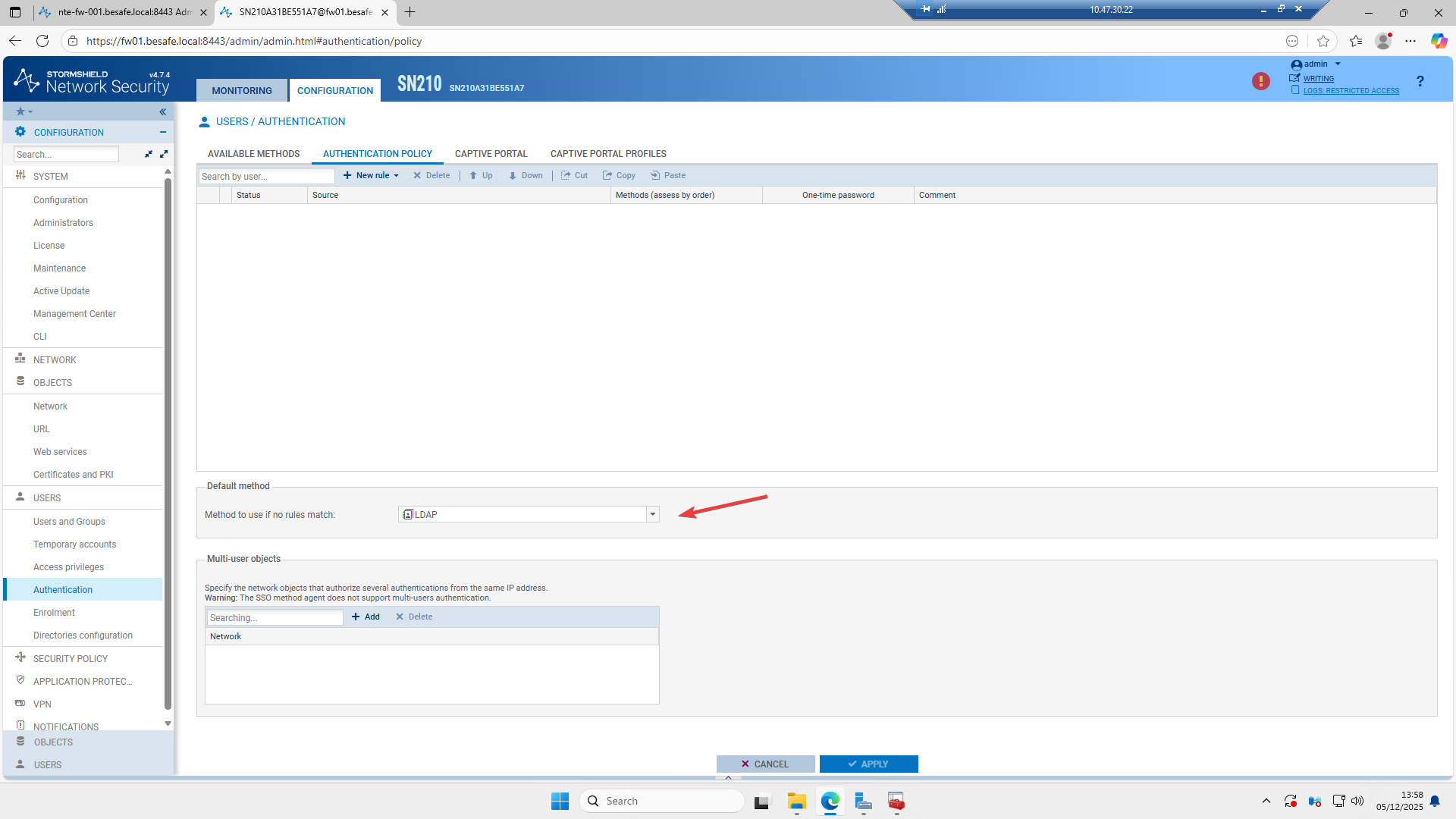Open the admin user dropdown menu

click(1316, 64)
